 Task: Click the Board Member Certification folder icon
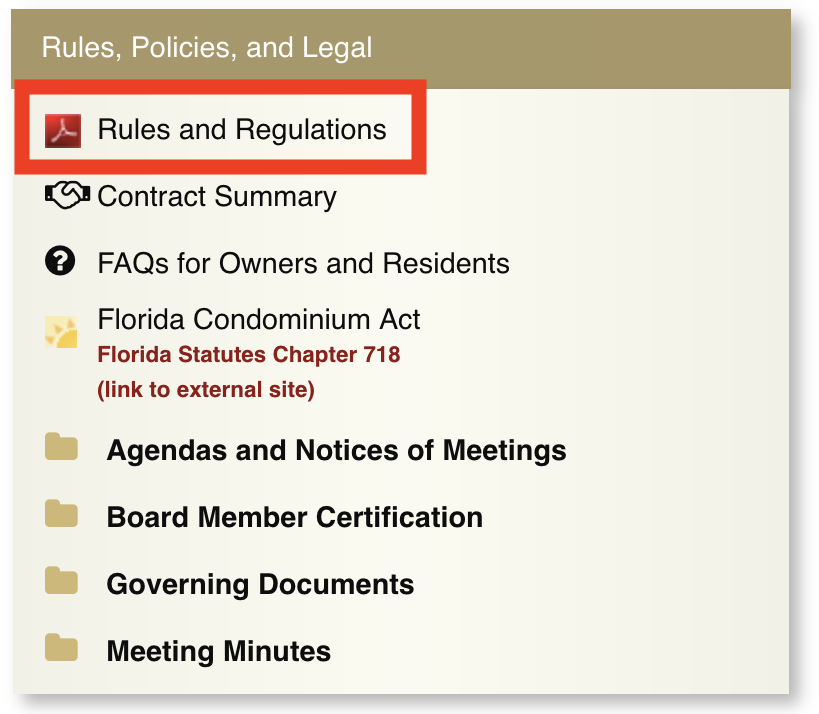[61, 514]
